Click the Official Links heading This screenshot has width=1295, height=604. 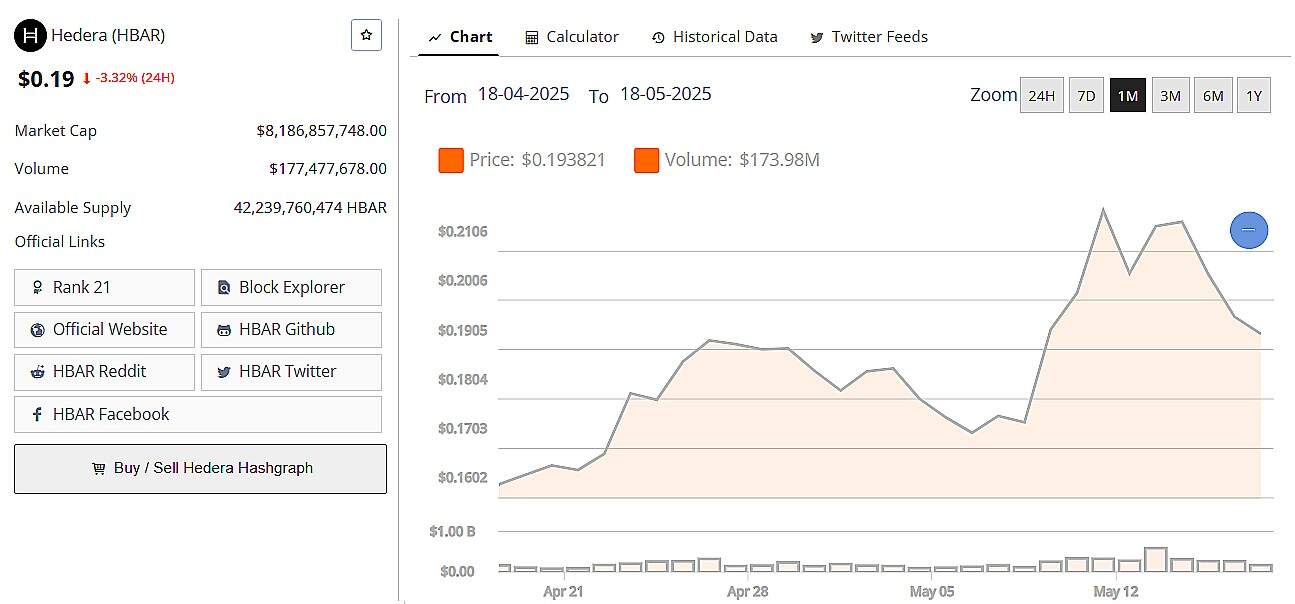tap(60, 242)
